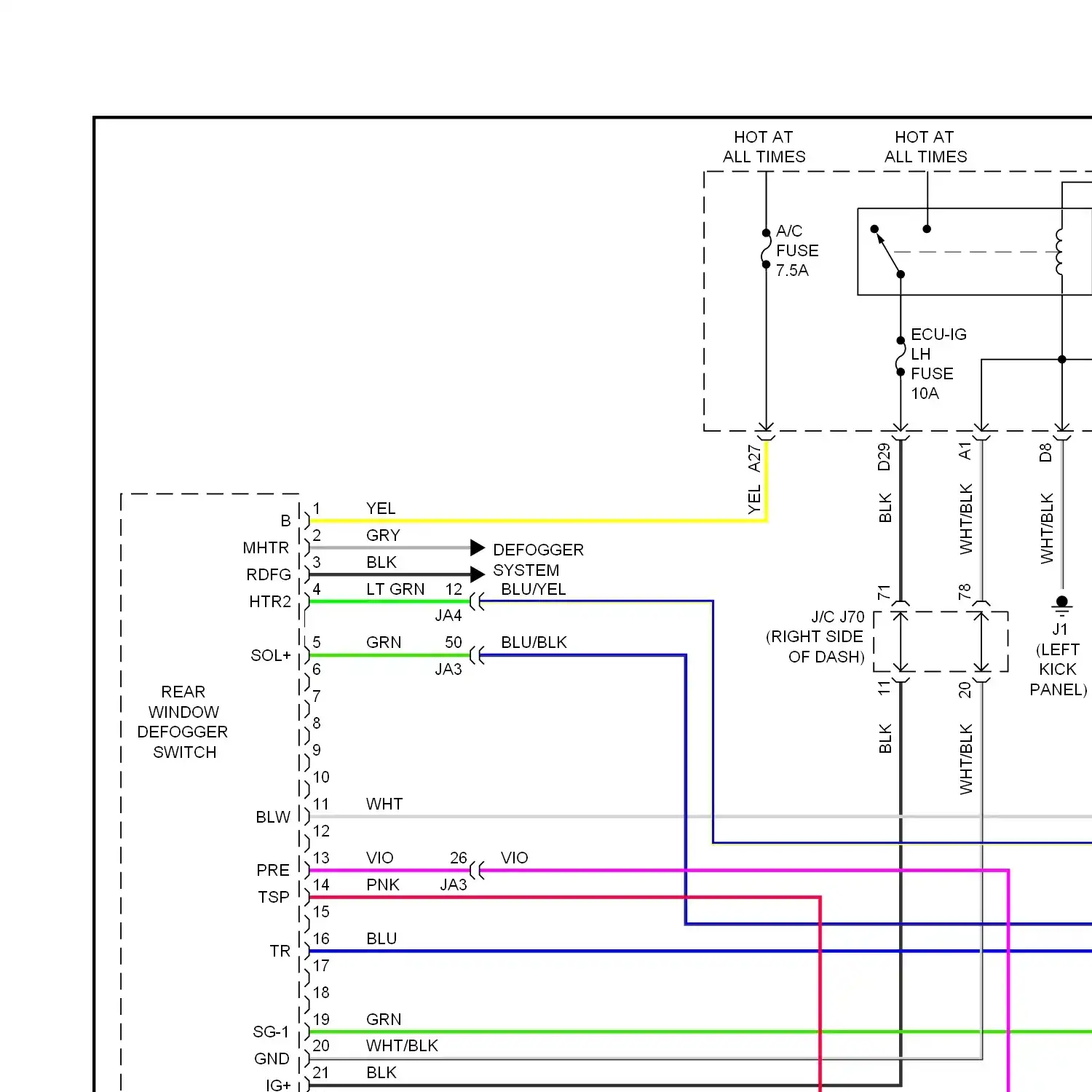1092x1092 pixels.
Task: Select the IG+ terminal label
Action: click(x=278, y=1085)
